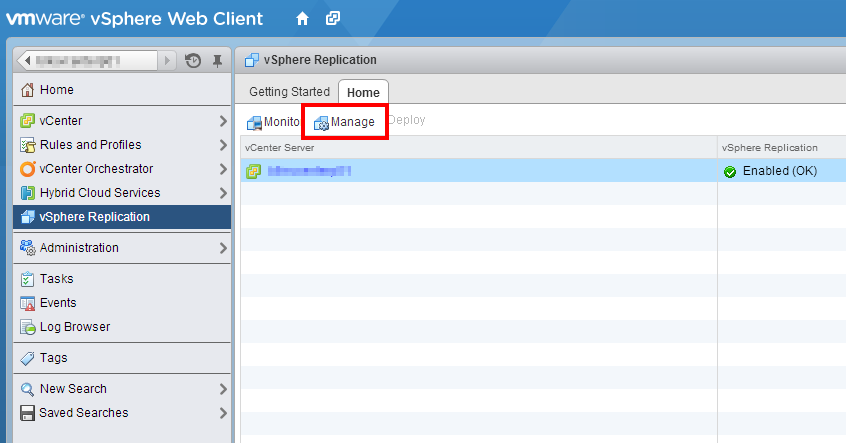
Task: Click the Home house icon in sidebar
Action: coord(28,90)
